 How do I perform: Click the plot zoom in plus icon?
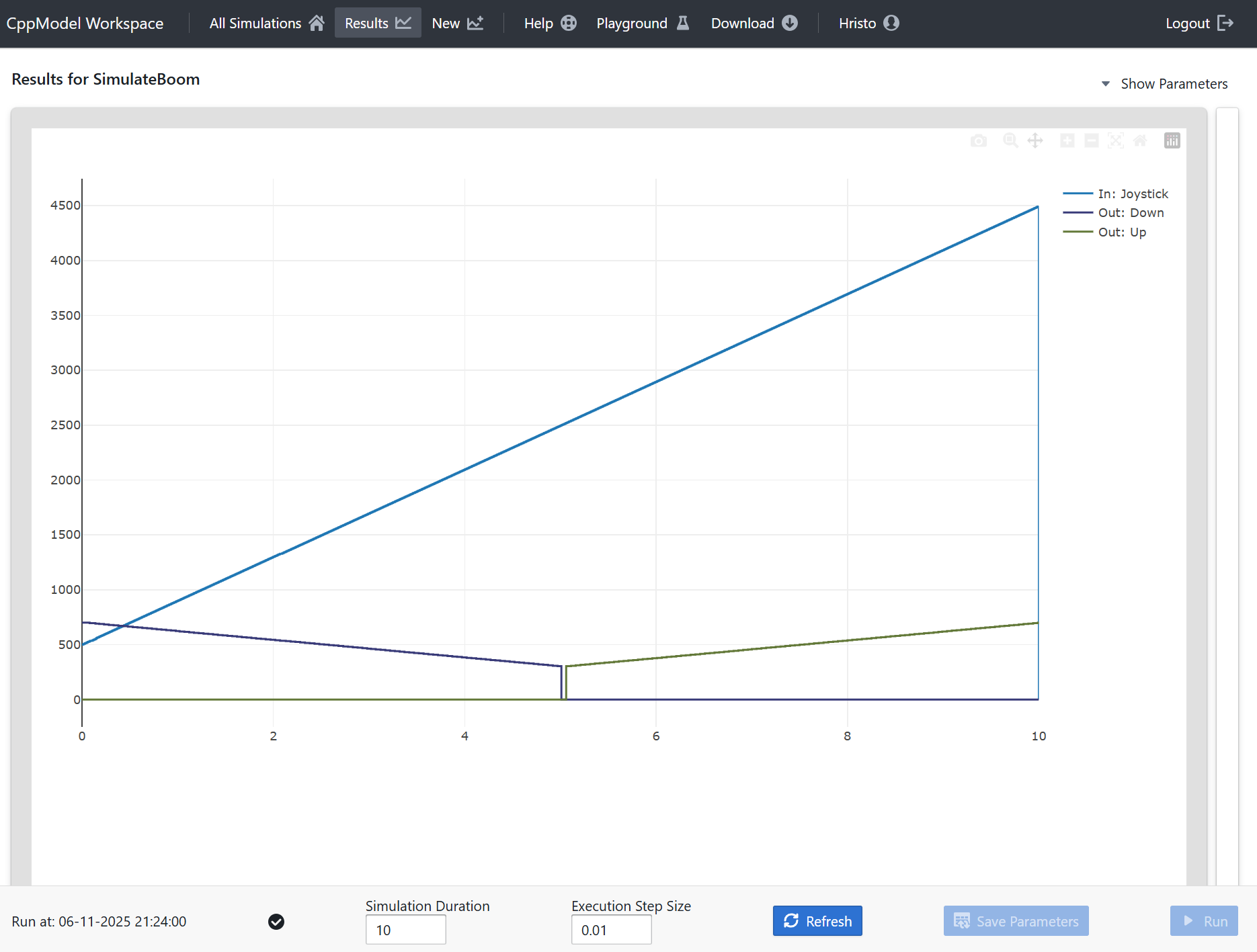(x=1067, y=140)
